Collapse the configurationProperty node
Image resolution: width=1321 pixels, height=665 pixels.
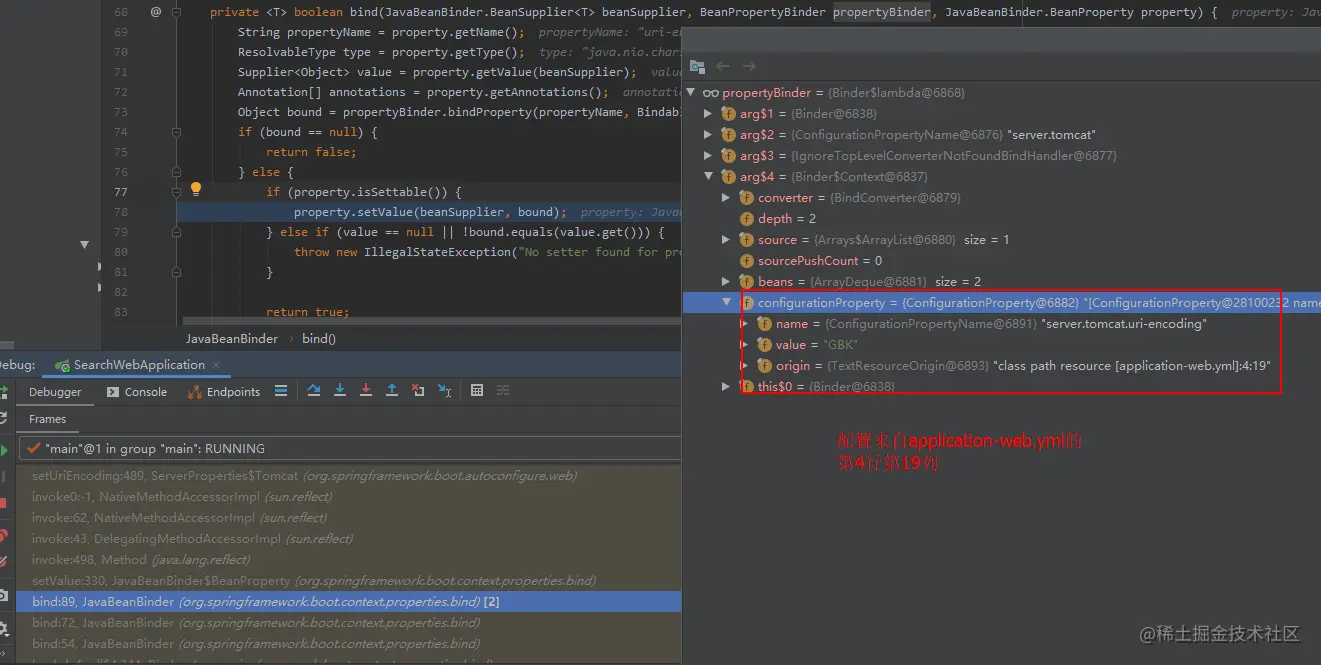pos(726,303)
